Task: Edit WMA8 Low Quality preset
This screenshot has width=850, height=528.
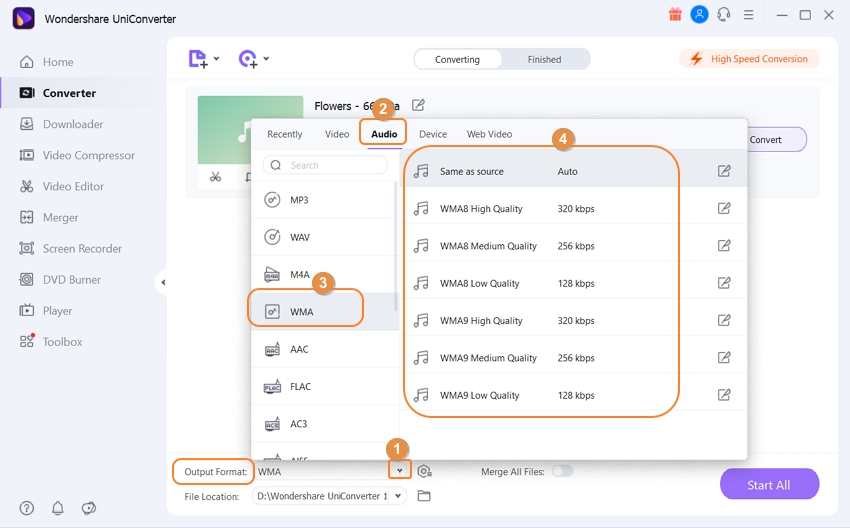Action: [x=724, y=283]
